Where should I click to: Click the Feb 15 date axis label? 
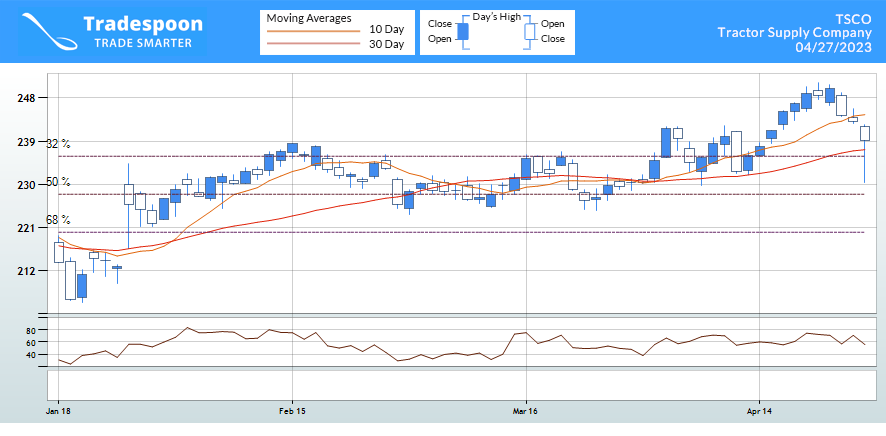292,411
